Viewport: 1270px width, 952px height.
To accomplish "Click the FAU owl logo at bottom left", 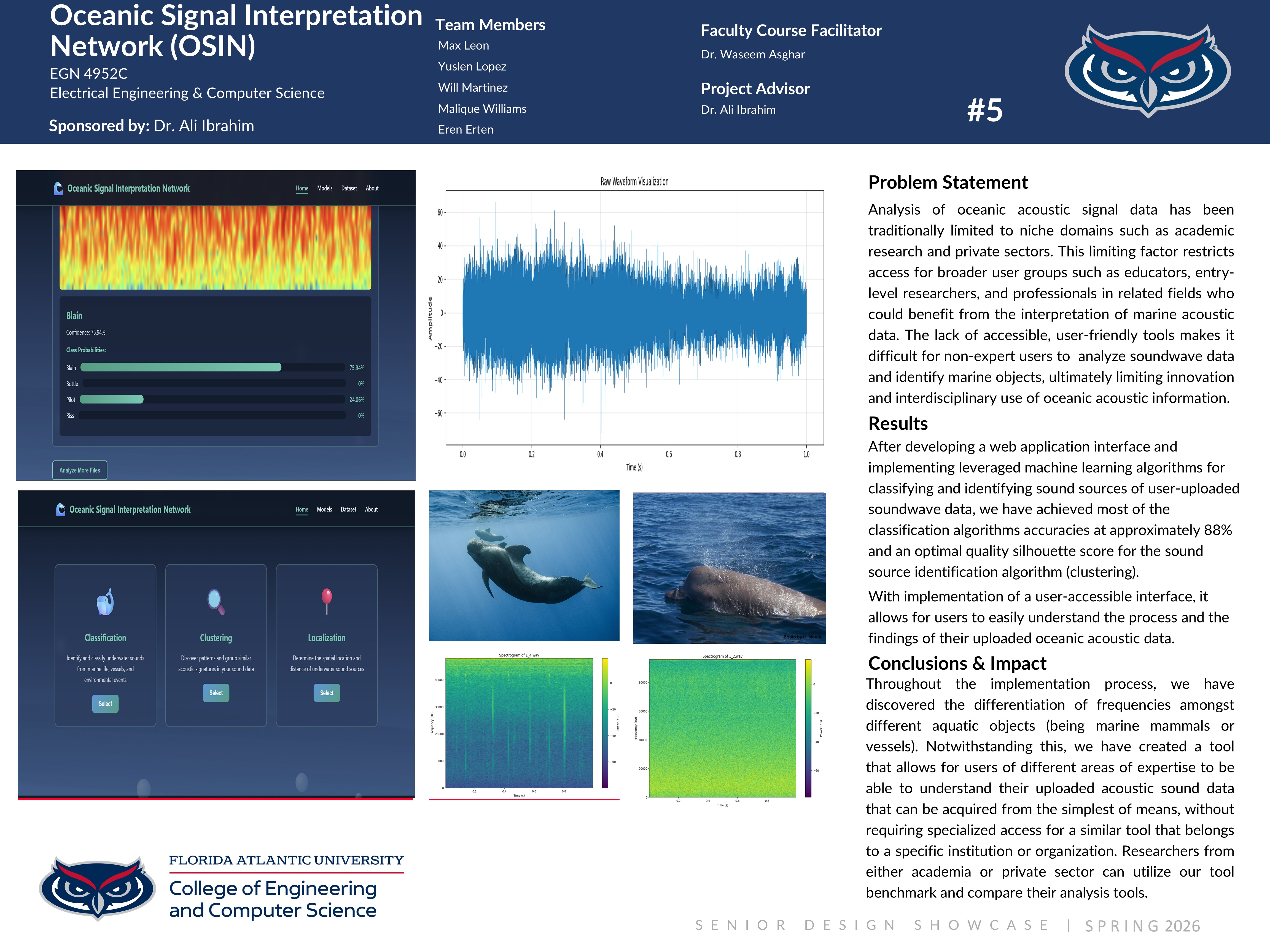I will [97, 888].
